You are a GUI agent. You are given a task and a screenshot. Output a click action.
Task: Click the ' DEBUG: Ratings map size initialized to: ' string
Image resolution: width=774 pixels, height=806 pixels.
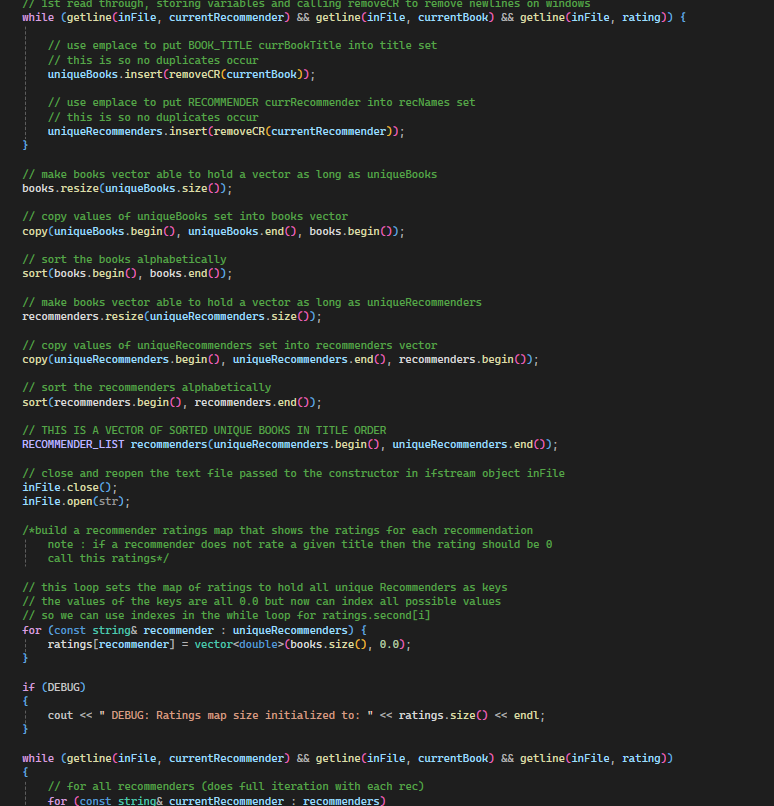236,716
